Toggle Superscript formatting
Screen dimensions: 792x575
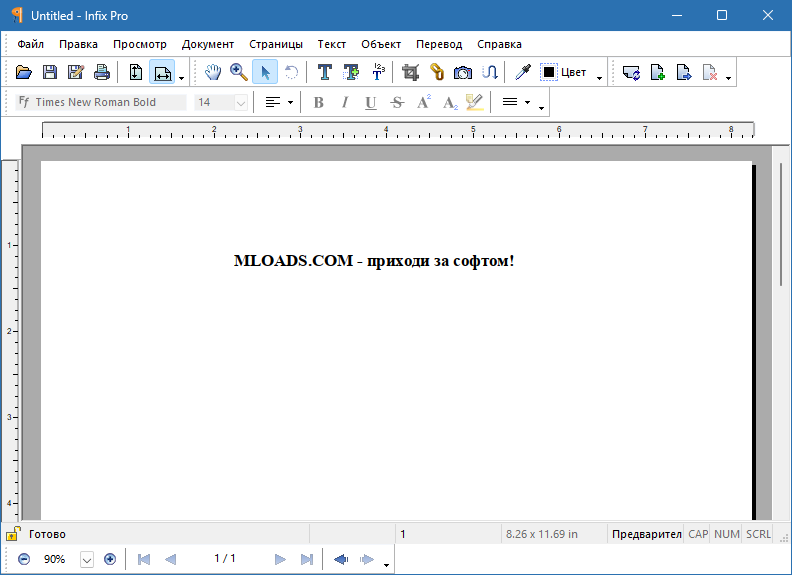pyautogui.click(x=424, y=102)
